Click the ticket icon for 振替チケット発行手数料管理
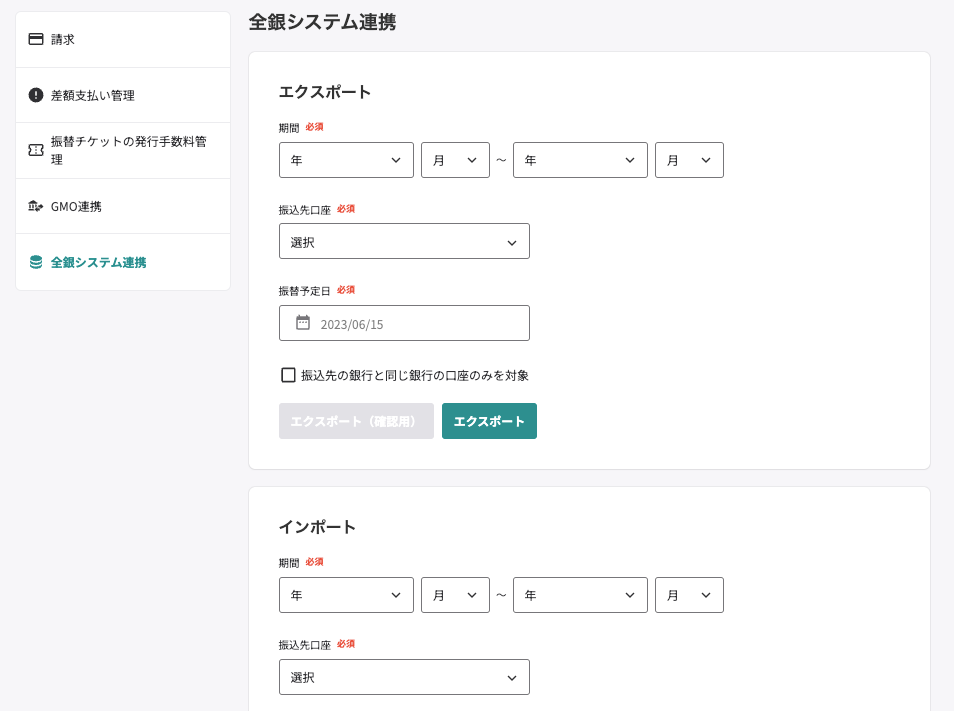The image size is (954, 711). tap(36, 150)
